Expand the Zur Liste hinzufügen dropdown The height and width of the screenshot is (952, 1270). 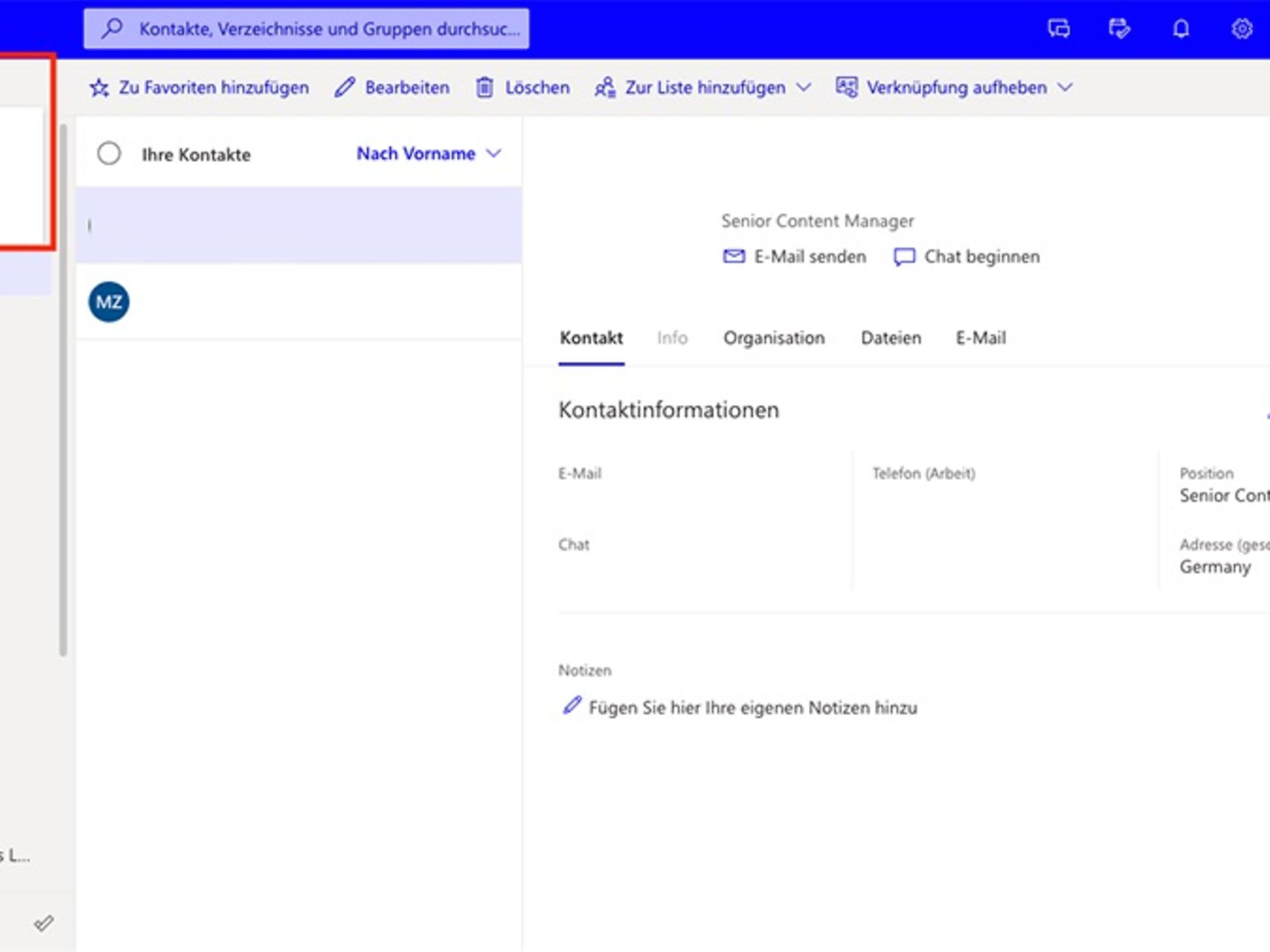805,87
